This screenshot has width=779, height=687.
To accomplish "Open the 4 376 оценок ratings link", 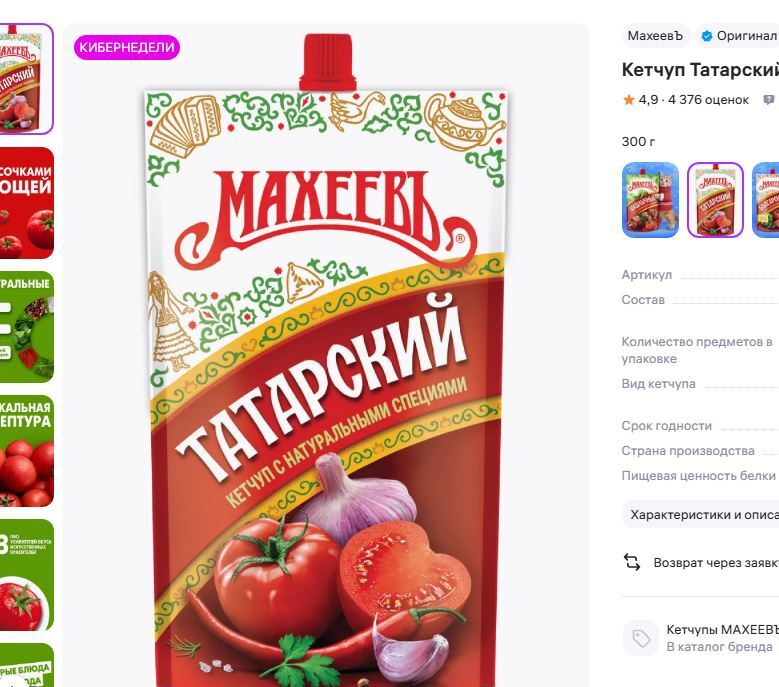I will coord(708,100).
